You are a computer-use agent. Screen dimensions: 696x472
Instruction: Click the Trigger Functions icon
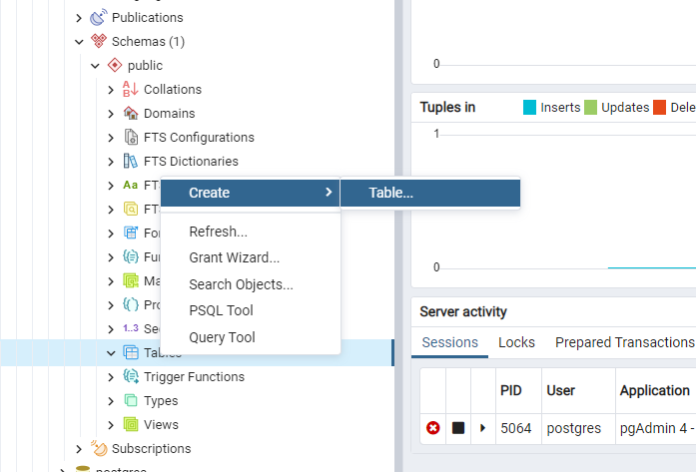(130, 377)
